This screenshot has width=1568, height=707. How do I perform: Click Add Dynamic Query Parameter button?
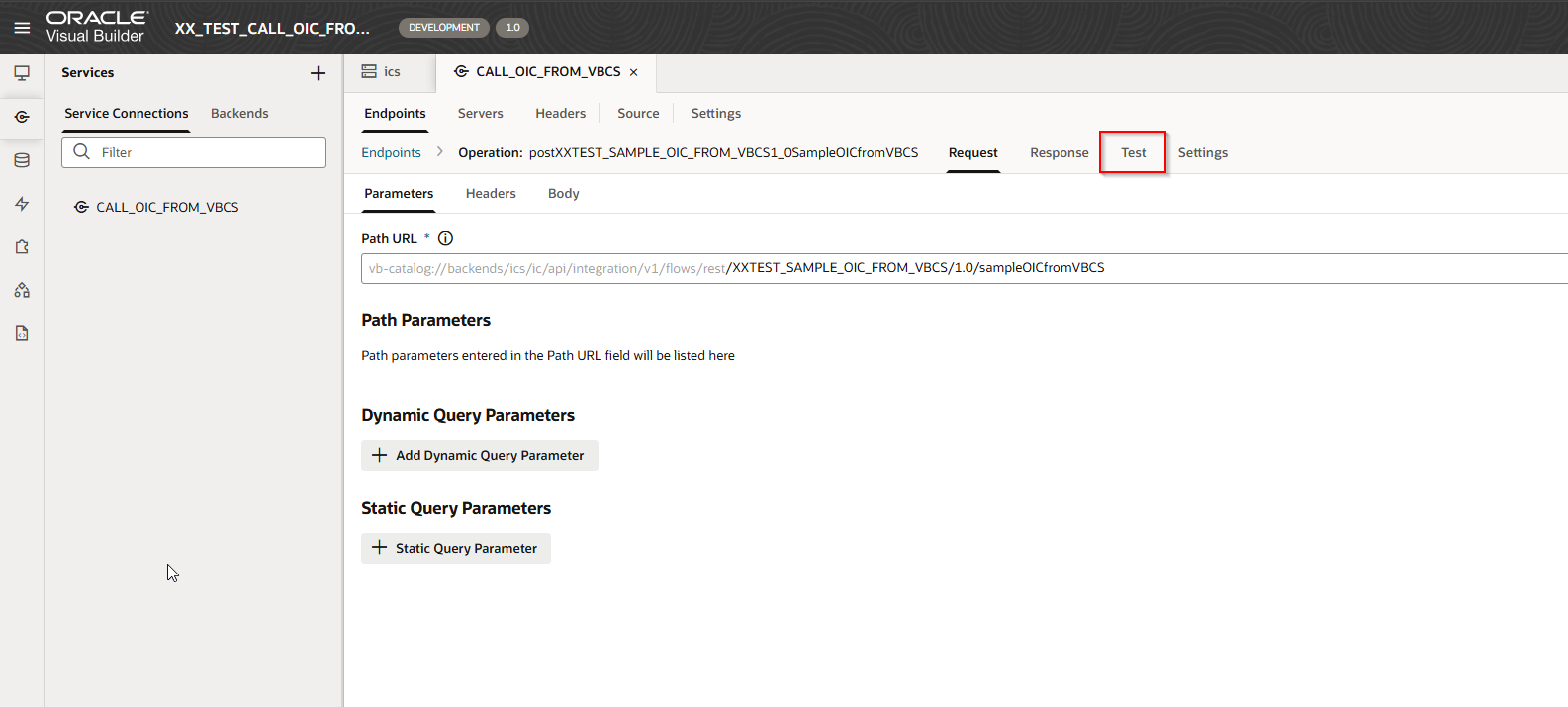pyautogui.click(x=479, y=455)
